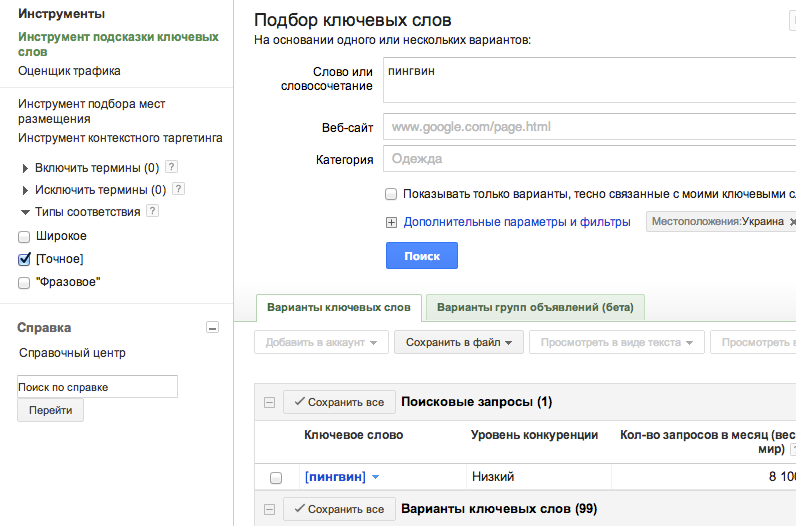796x526 pixels.
Task: Tick the "Фразовое" match type checkbox
Action: 24,283
